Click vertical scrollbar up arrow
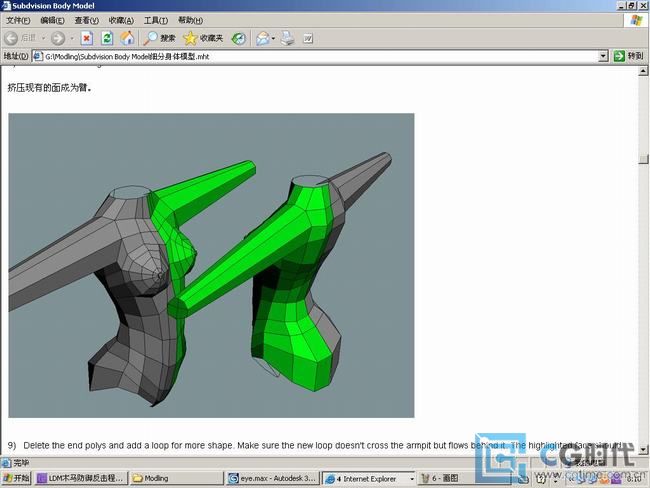The width and height of the screenshot is (650, 488). coord(643,71)
